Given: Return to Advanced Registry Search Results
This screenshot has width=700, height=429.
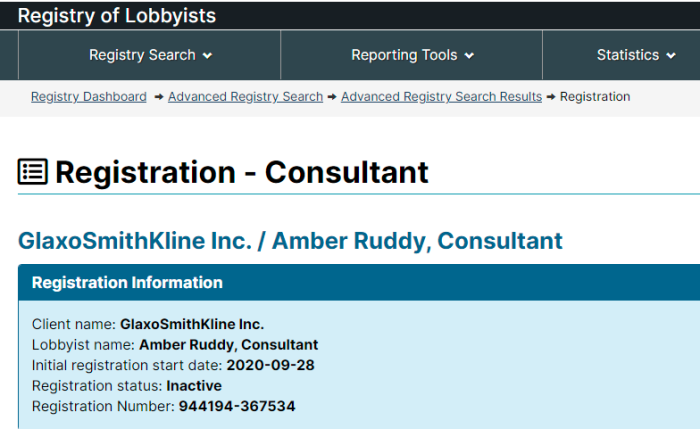Looking at the screenshot, I should [x=442, y=96].
